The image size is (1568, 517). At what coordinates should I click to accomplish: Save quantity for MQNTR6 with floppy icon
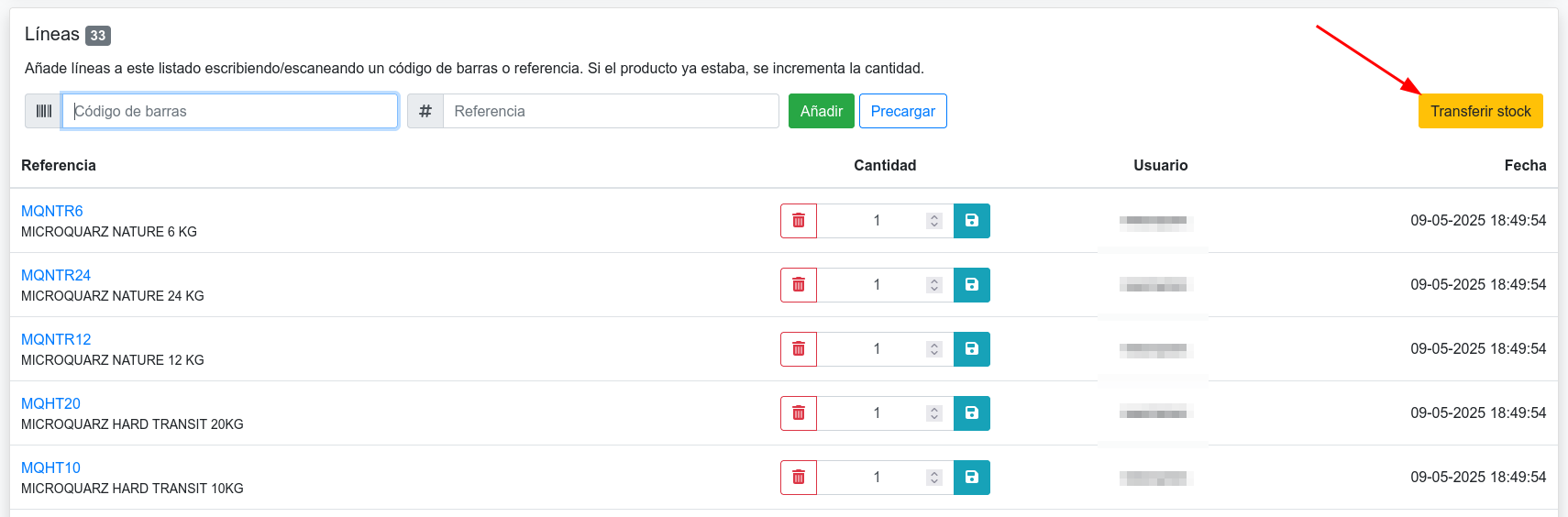click(x=972, y=221)
